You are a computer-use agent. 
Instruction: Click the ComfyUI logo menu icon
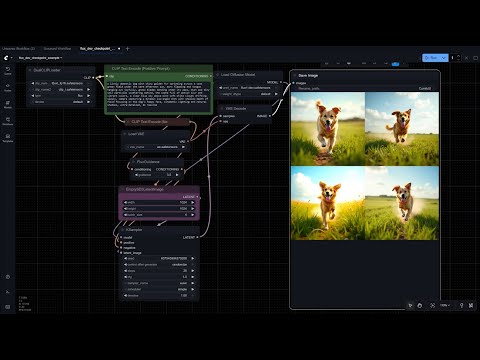tap(6, 58)
